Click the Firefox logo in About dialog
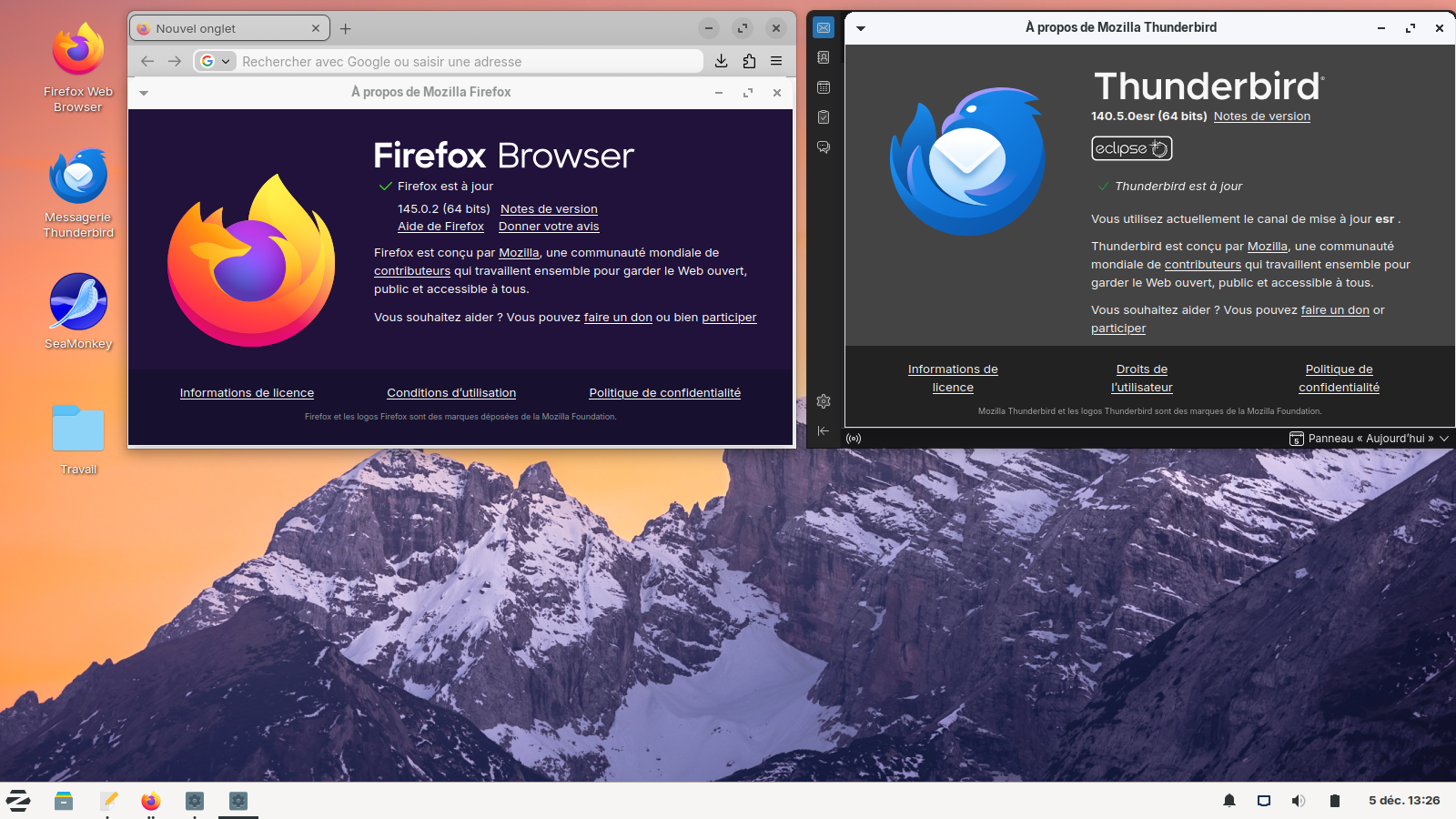This screenshot has width=1456, height=819. [251, 260]
